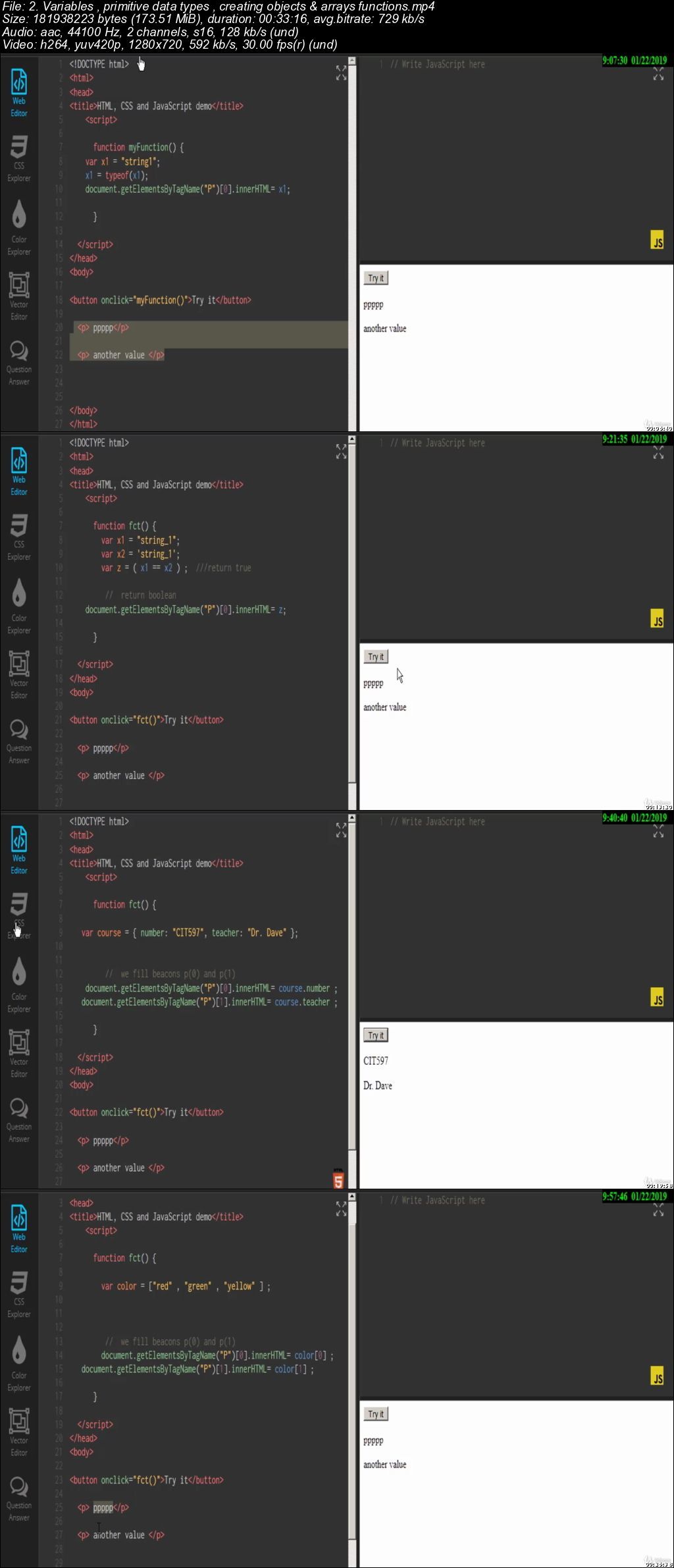The width and height of the screenshot is (674, 1568).
Task: Click scrollbar up arrow in 9:21:35 frame
Action: [x=352, y=439]
